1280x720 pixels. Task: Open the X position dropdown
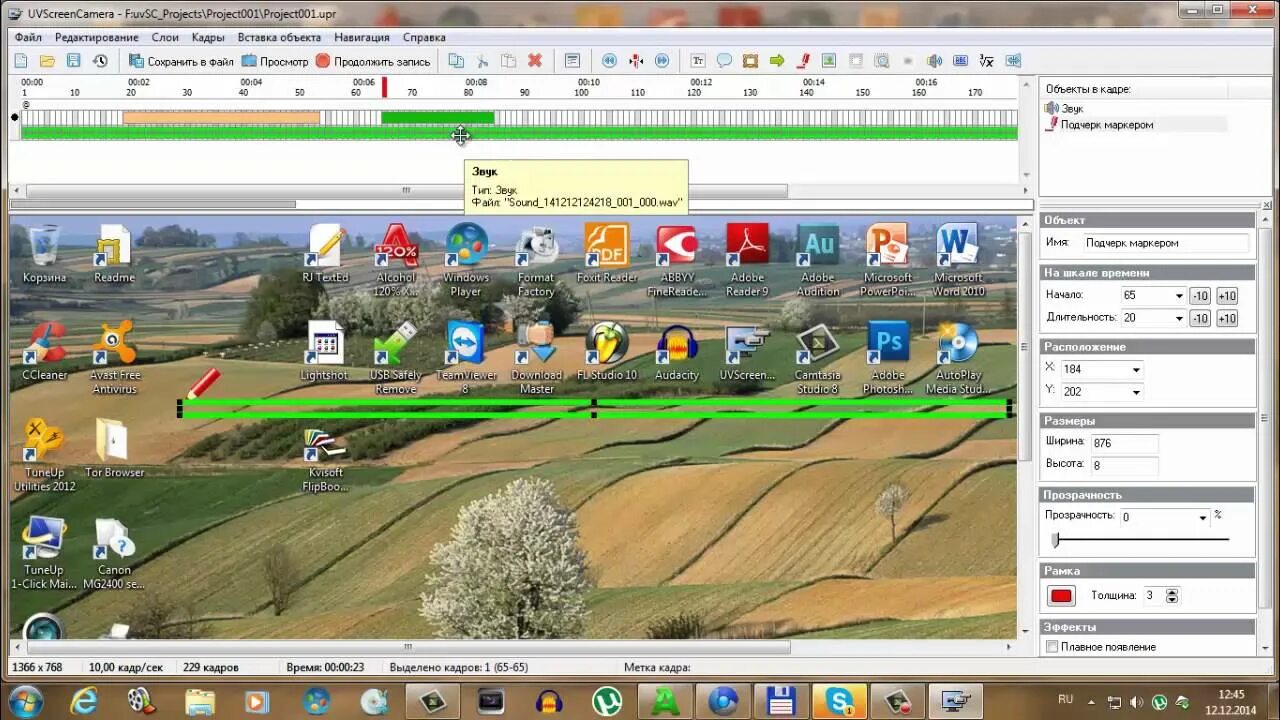click(1136, 369)
